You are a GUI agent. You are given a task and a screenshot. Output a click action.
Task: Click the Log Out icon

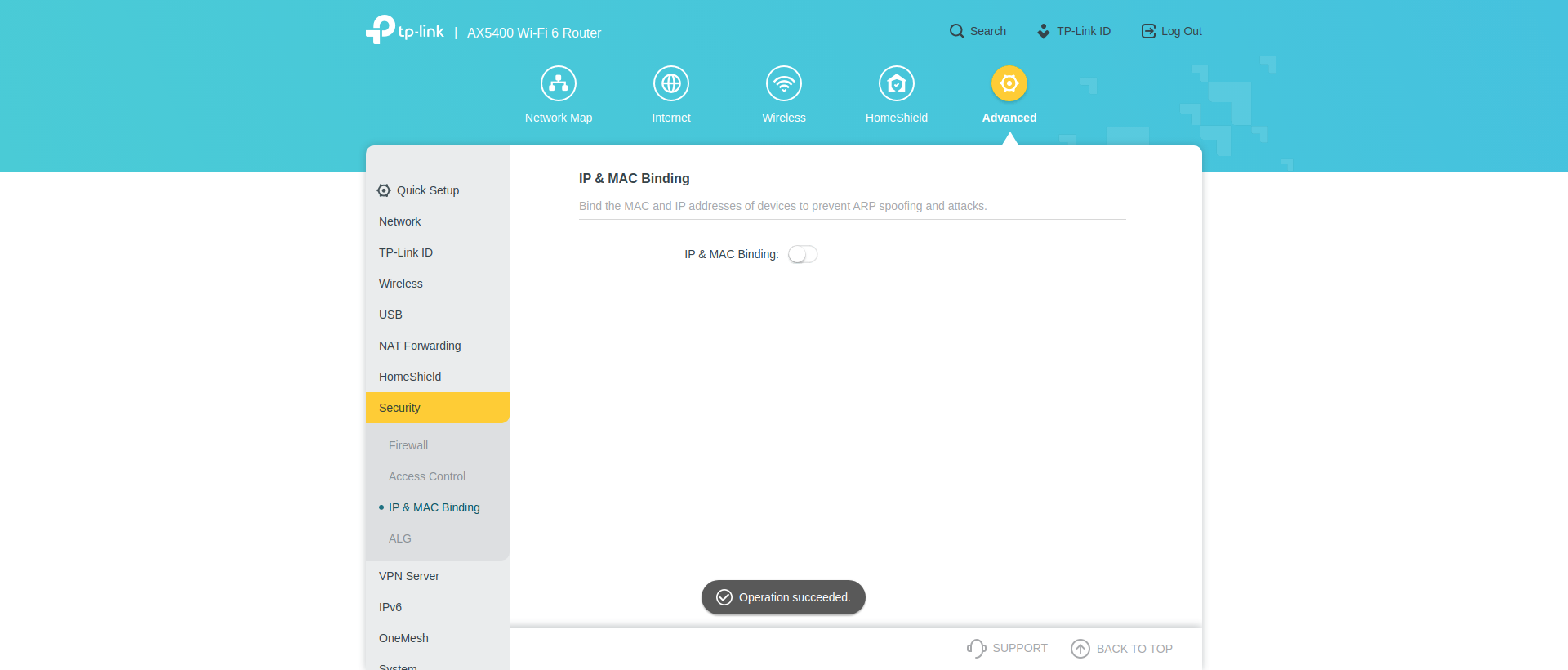(x=1148, y=31)
